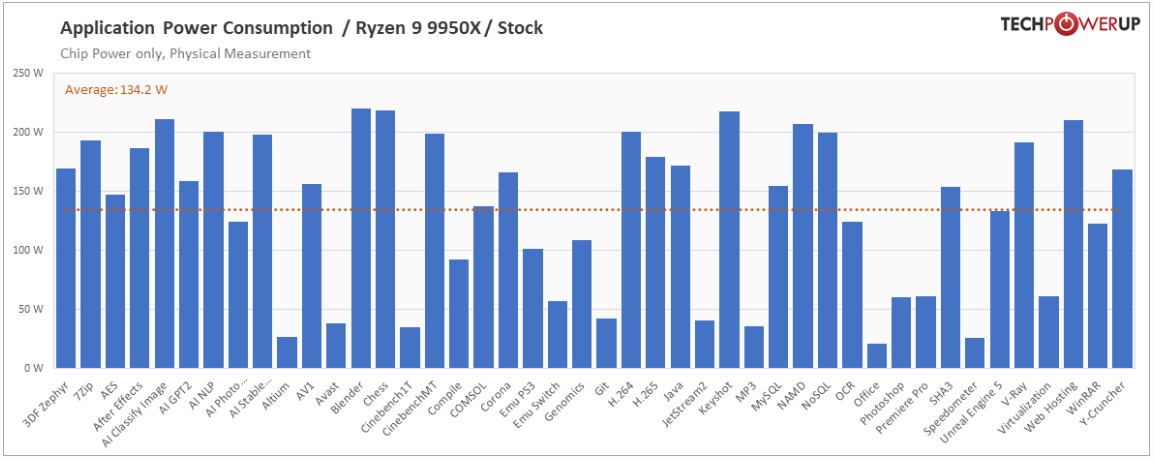Click the blue bar for Genomics
This screenshot has width=1155, height=461.
tap(582, 304)
